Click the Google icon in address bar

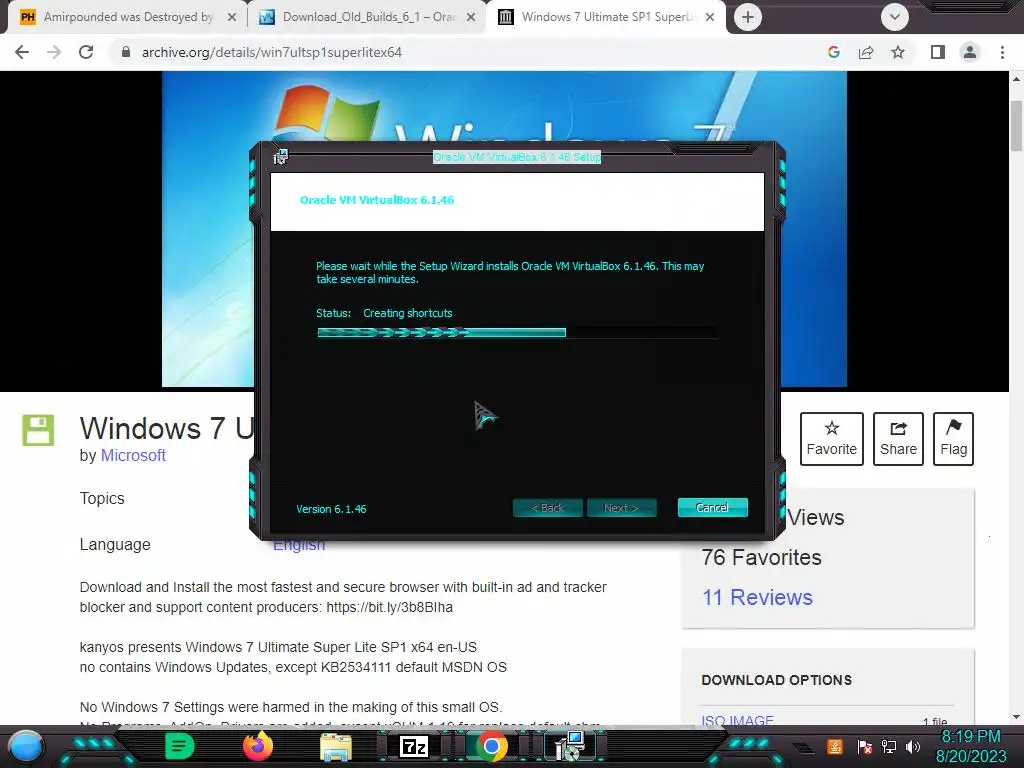[x=834, y=52]
